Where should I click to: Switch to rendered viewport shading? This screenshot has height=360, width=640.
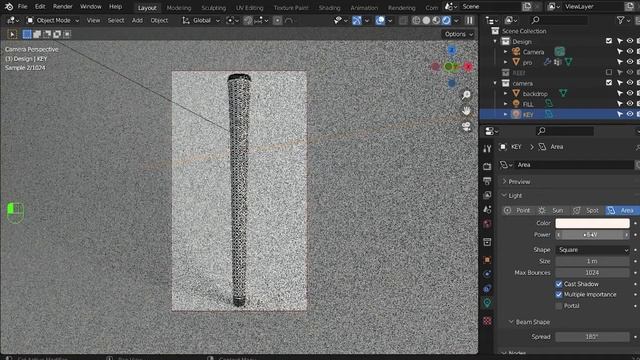[x=446, y=20]
